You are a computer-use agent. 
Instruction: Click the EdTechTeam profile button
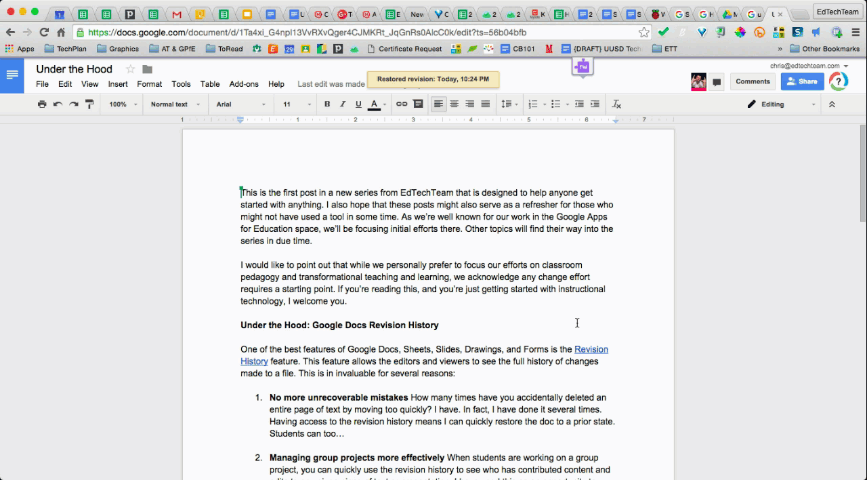click(x=837, y=11)
